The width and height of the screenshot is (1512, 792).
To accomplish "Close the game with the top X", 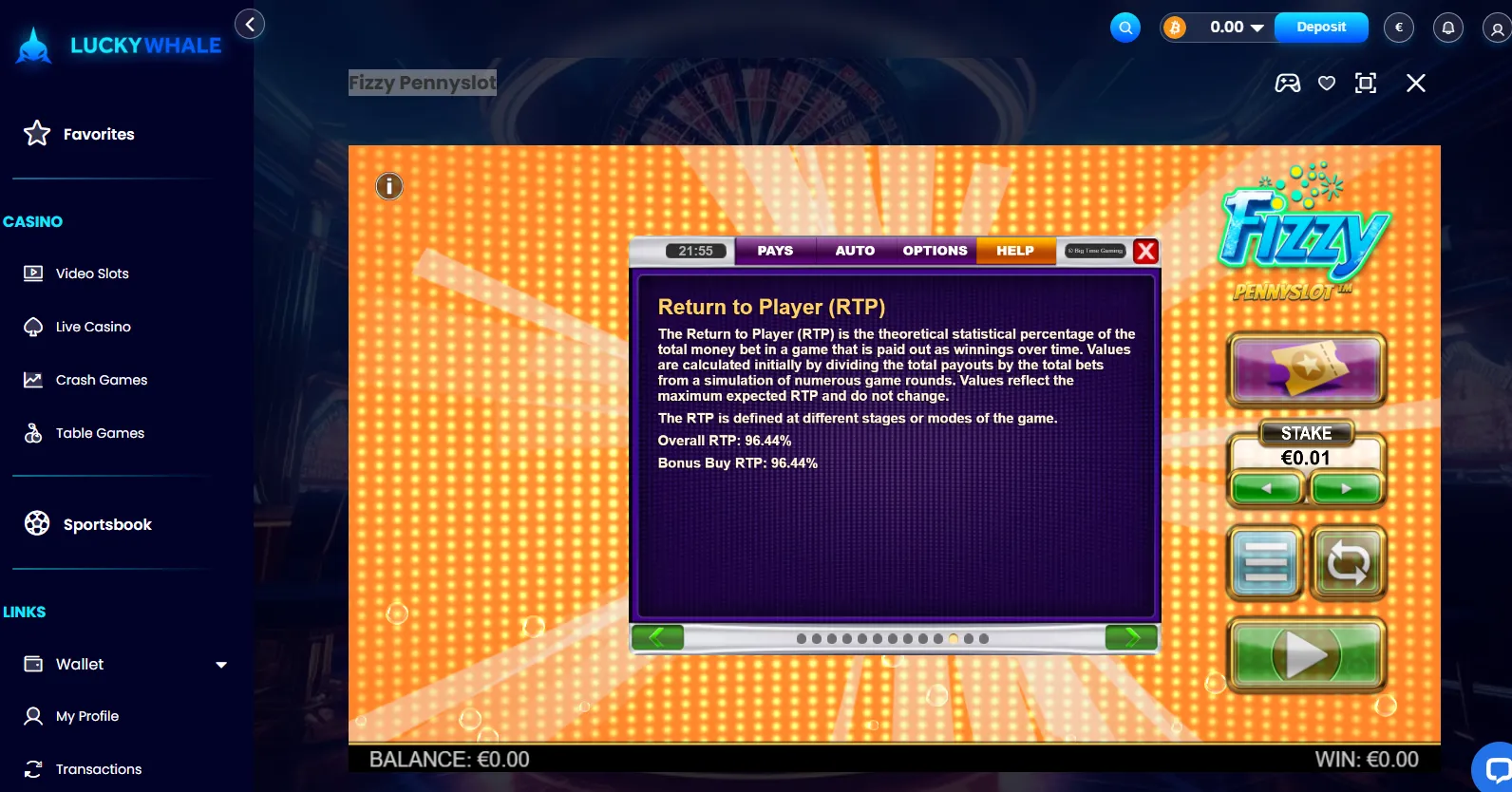I will (x=1416, y=83).
